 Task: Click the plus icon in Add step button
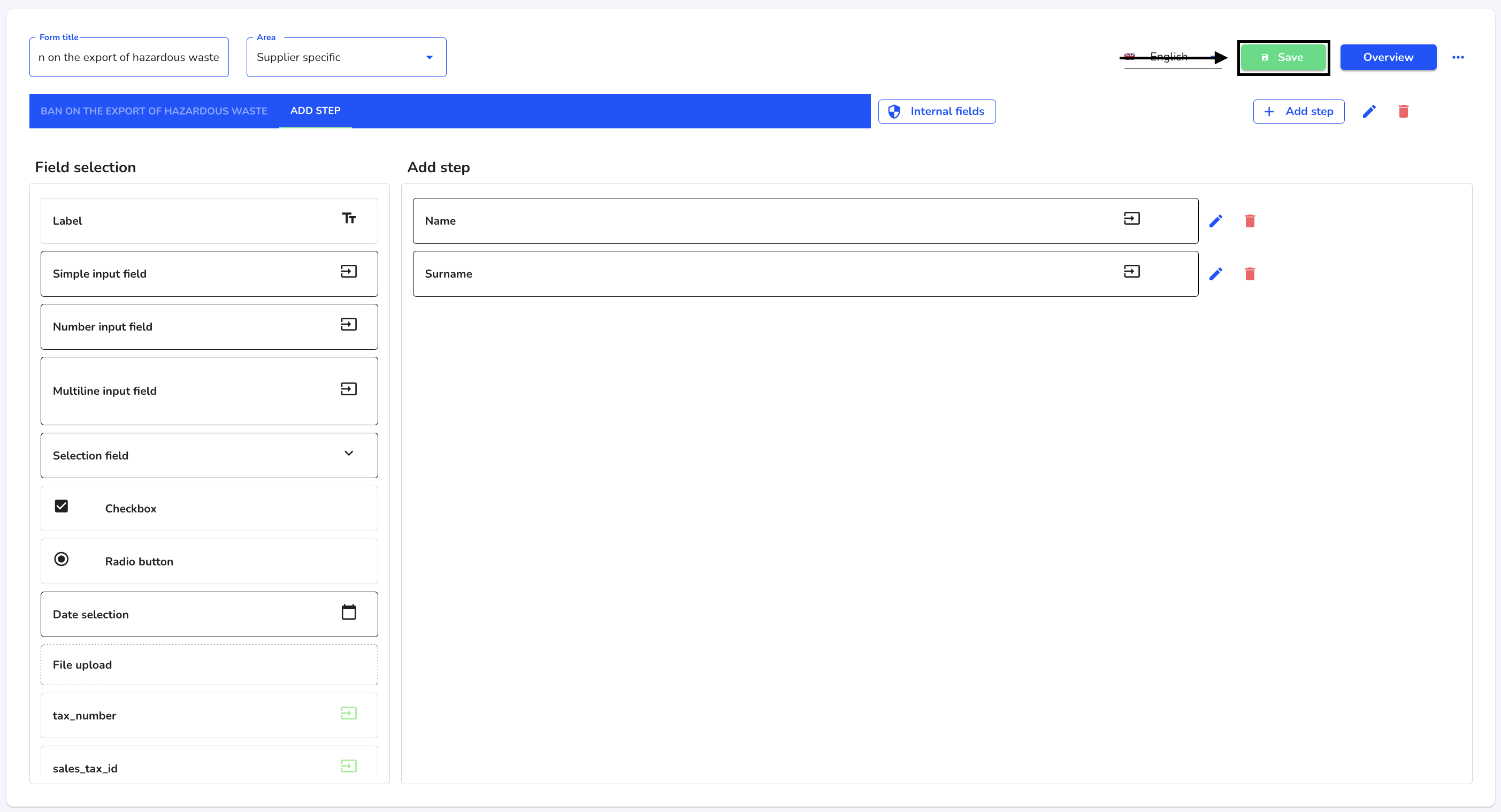(x=1269, y=111)
